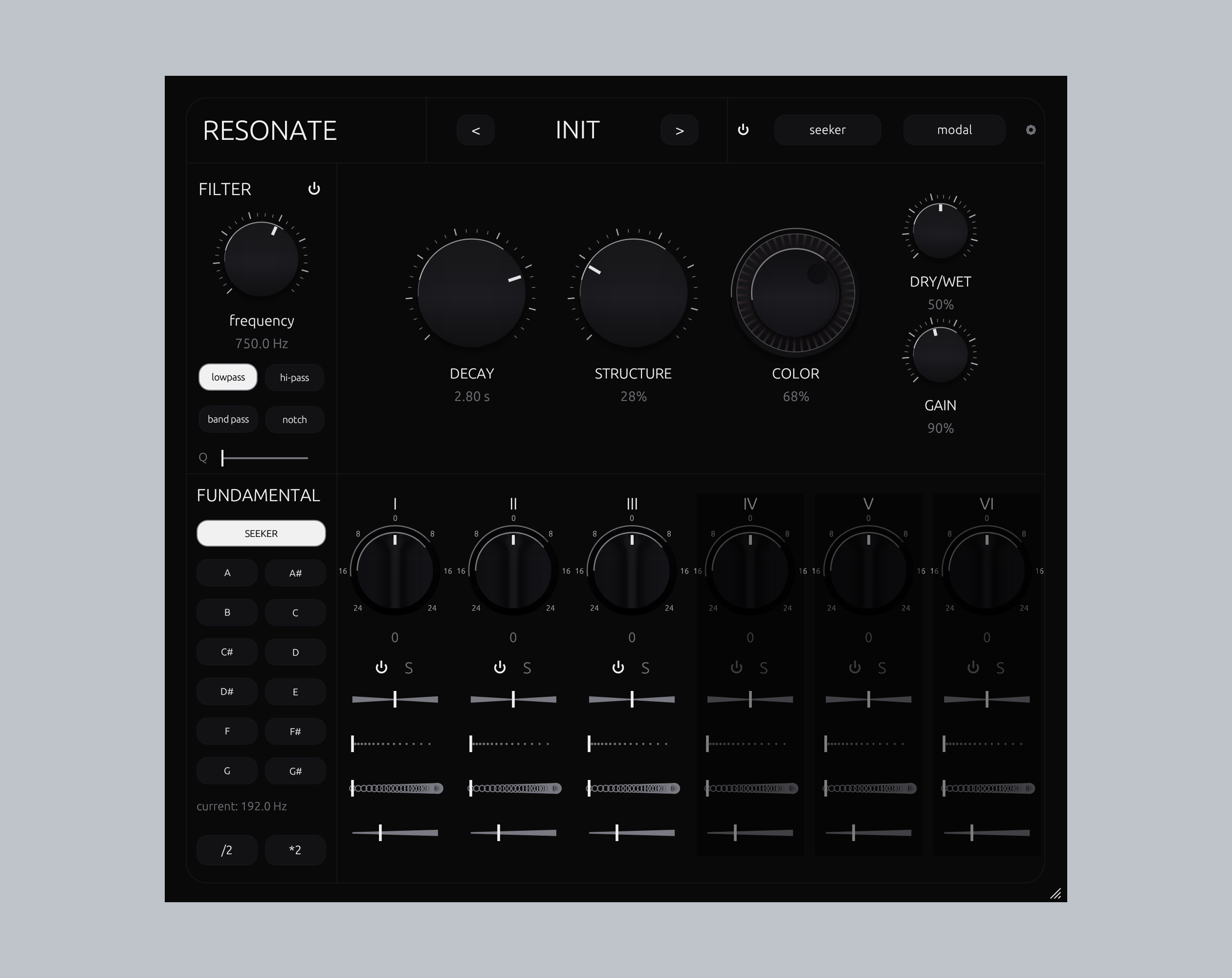Set fundamental note to F#
This screenshot has width=1232, height=978.
(295, 731)
